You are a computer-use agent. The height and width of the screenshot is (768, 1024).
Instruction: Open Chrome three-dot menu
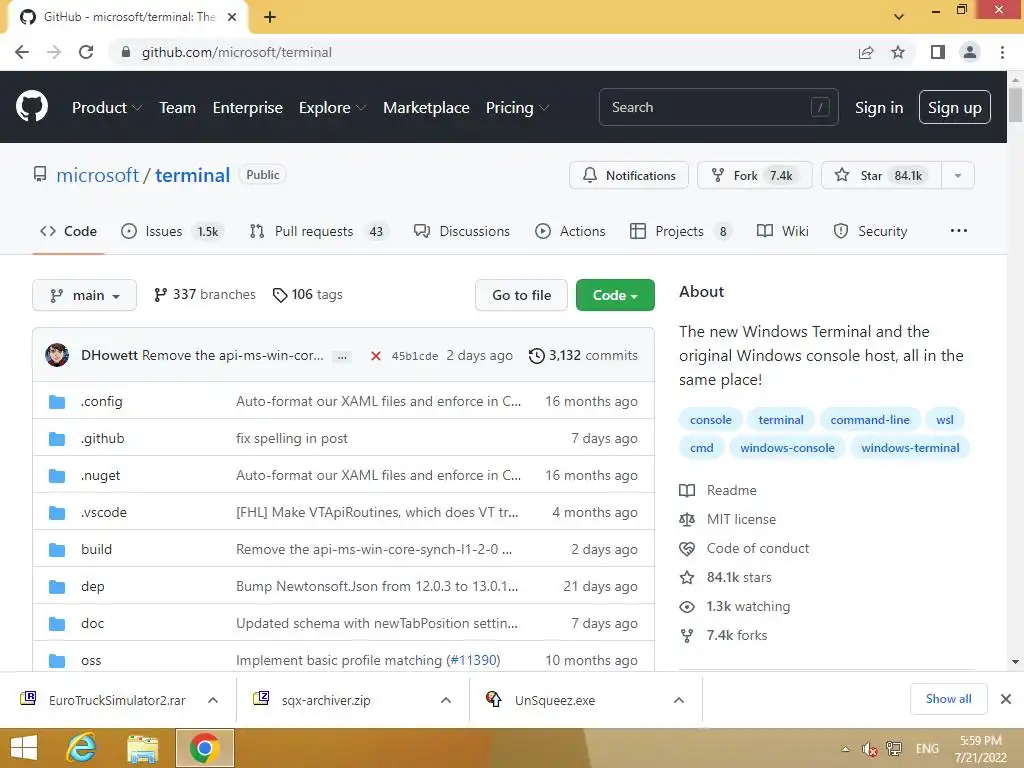(x=1002, y=52)
